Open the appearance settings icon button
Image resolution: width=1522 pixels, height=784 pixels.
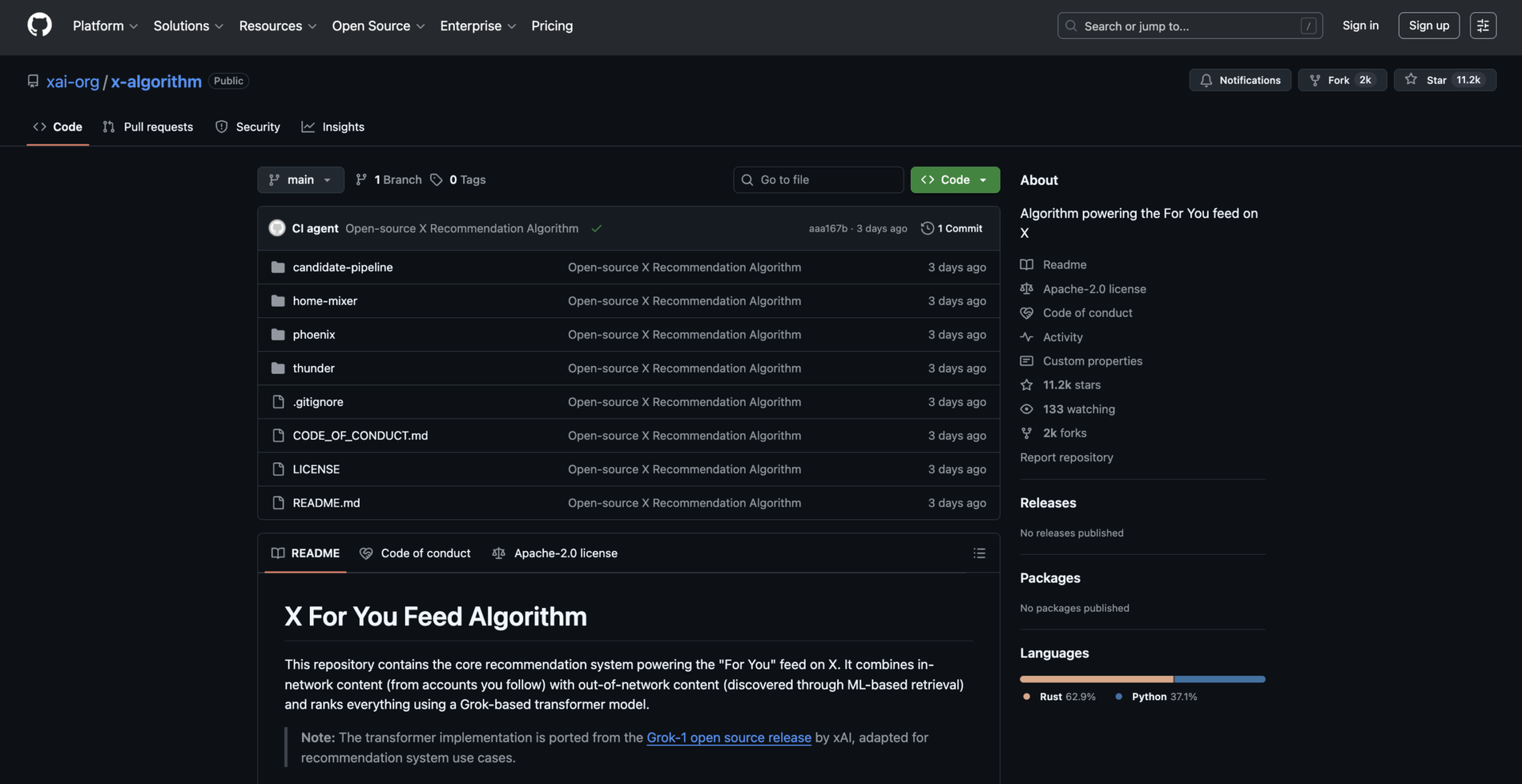tap(1482, 25)
